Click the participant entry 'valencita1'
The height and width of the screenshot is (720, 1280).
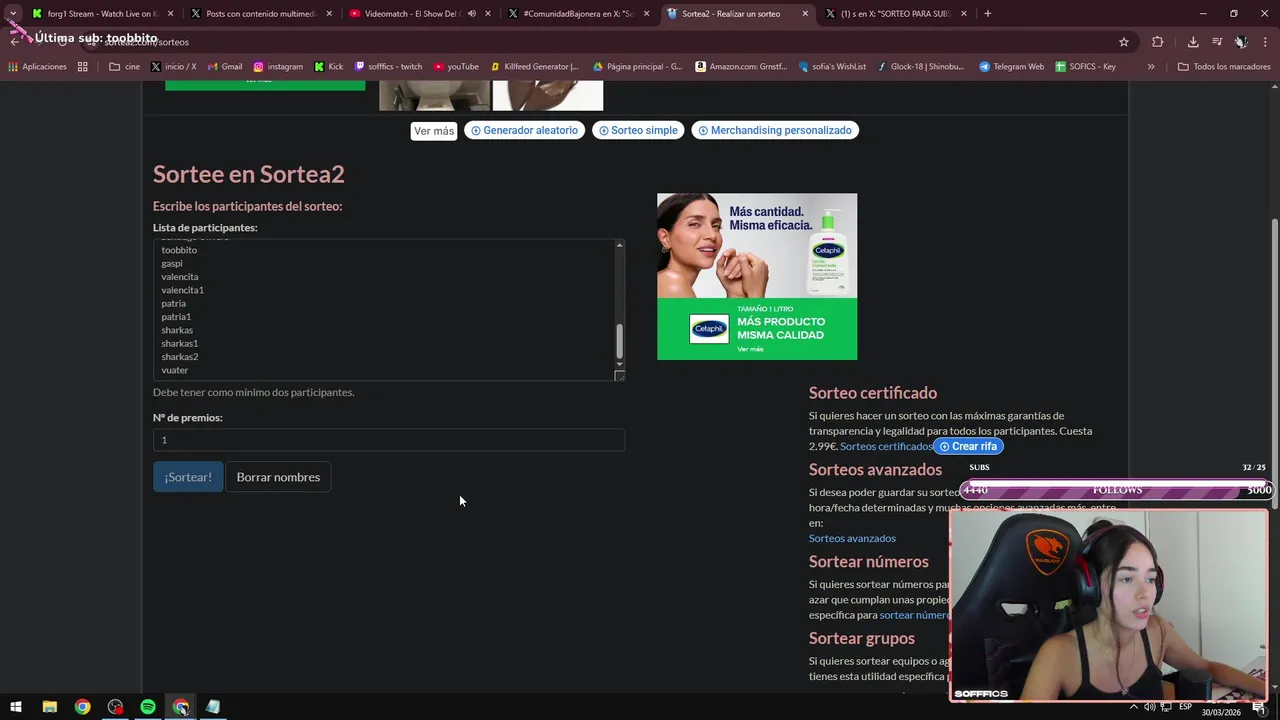click(x=183, y=290)
